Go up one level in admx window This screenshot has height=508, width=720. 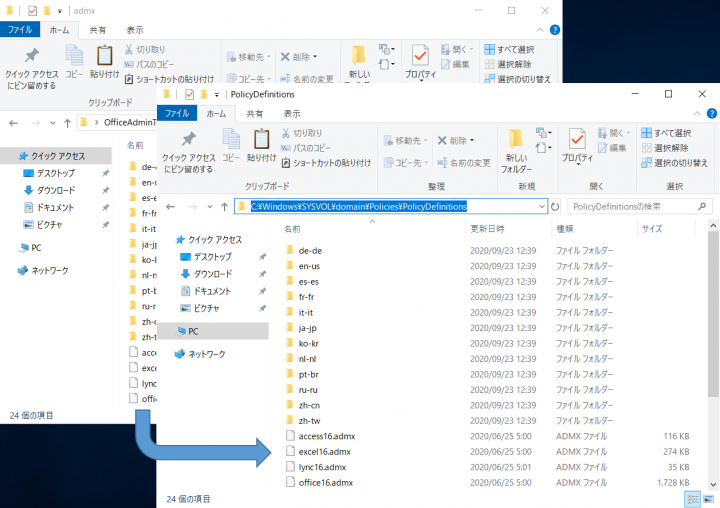click(68, 123)
